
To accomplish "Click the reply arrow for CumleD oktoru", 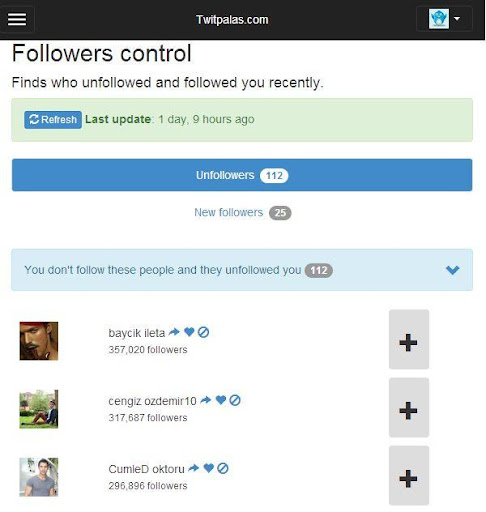I will [x=194, y=468].
